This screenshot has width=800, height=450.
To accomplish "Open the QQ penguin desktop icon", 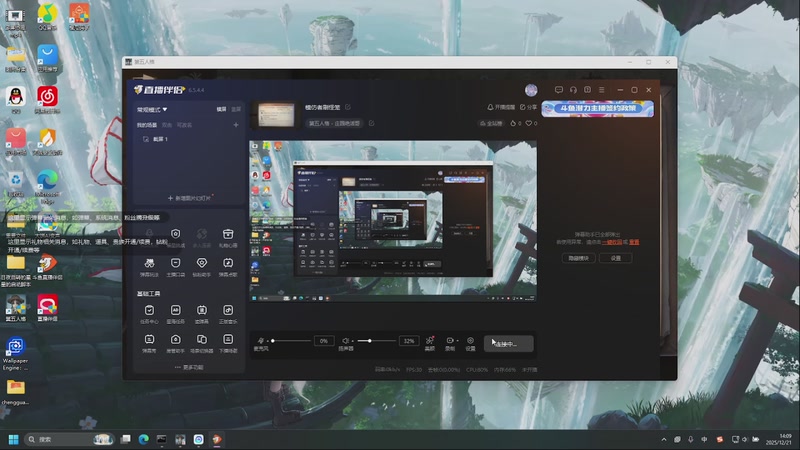I will [x=16, y=99].
